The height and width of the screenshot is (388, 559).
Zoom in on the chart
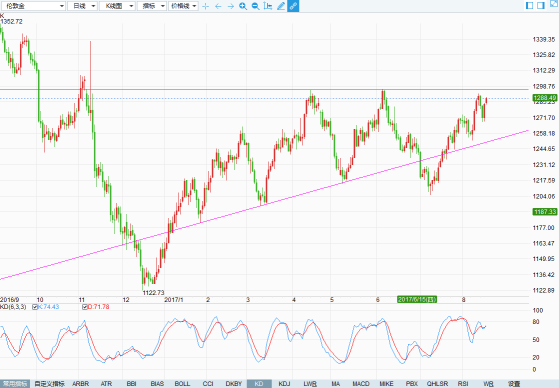243,6
